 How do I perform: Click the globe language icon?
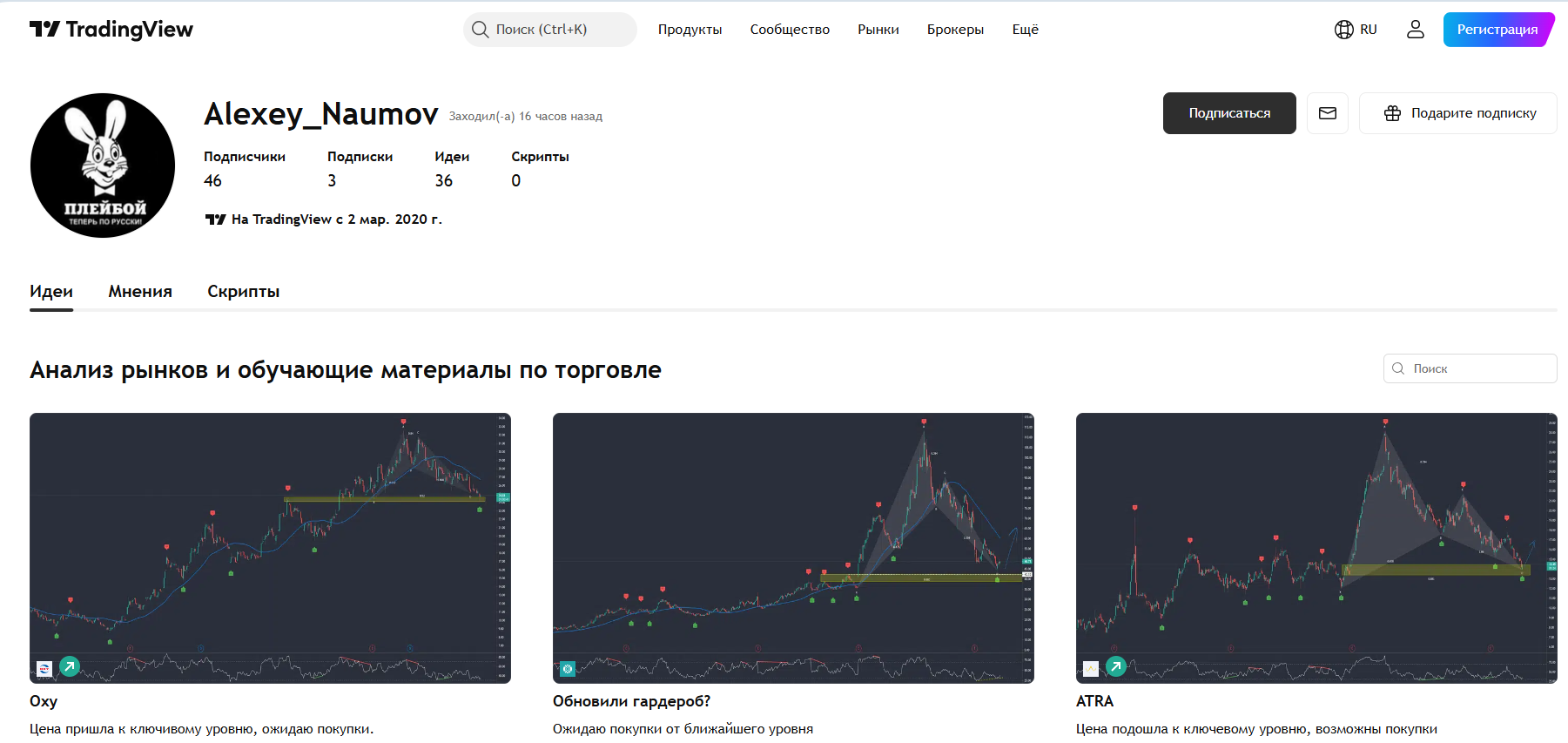tap(1344, 30)
